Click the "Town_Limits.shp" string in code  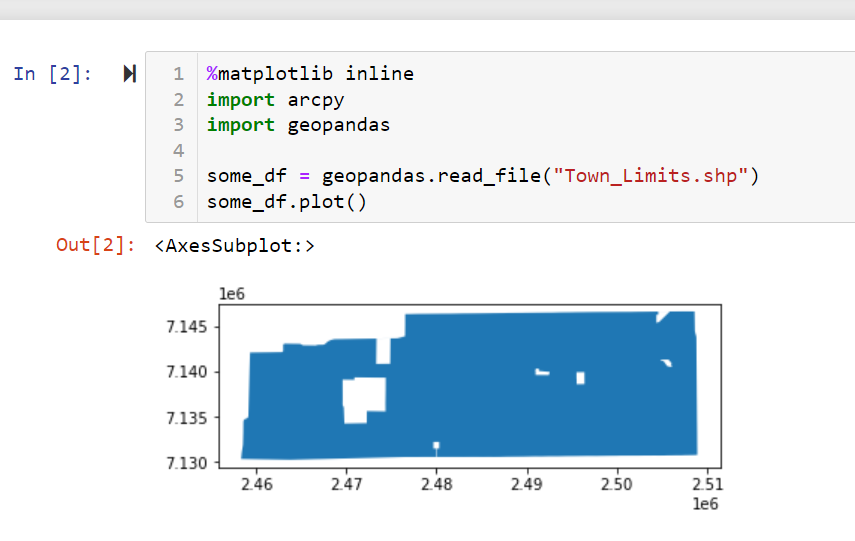click(x=656, y=176)
